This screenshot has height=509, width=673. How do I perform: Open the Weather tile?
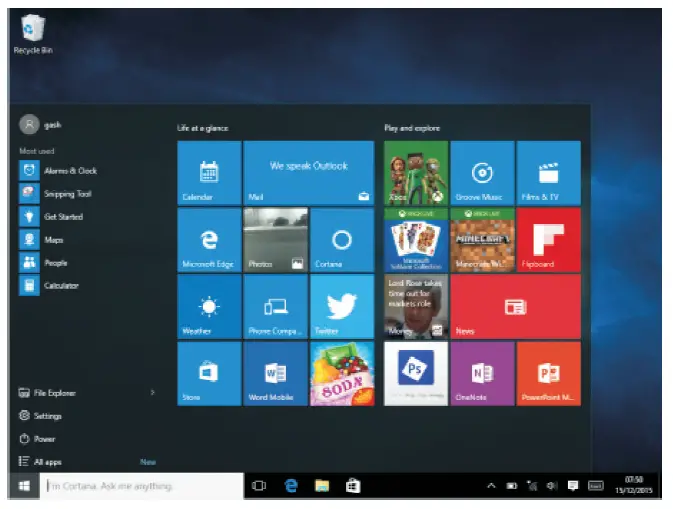coord(209,306)
